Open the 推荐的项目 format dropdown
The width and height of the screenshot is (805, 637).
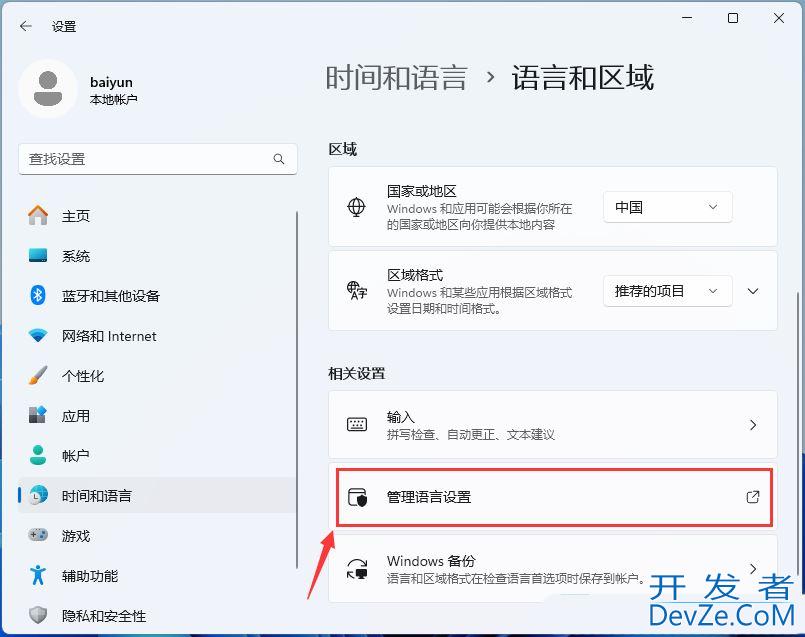click(x=667, y=291)
